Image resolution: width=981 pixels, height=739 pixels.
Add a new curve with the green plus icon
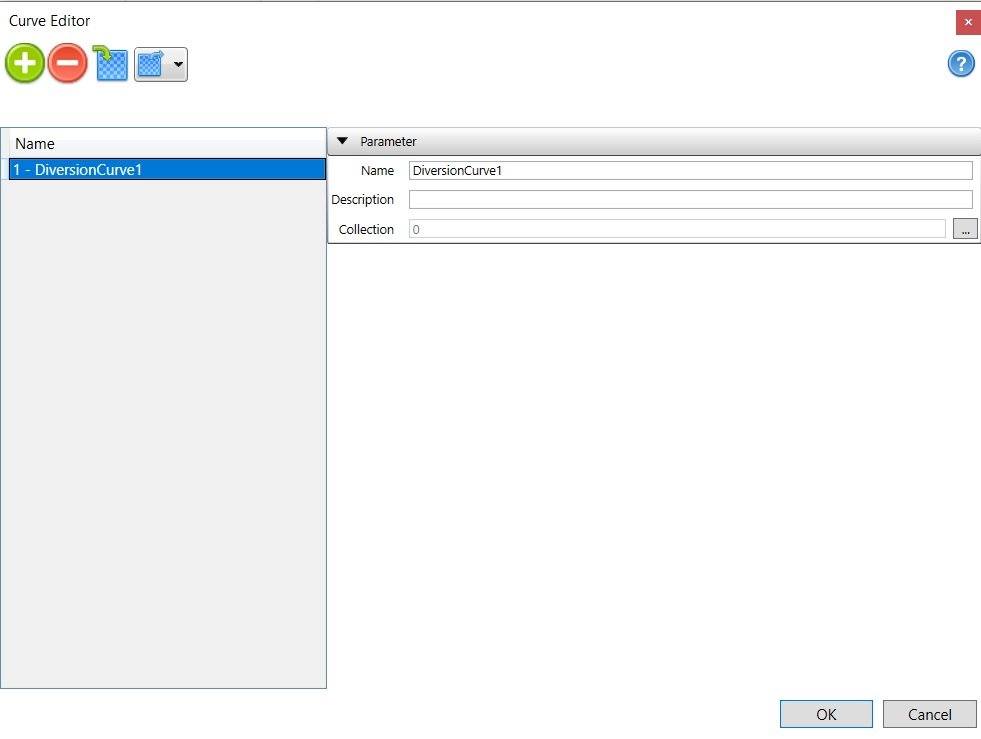tap(24, 63)
